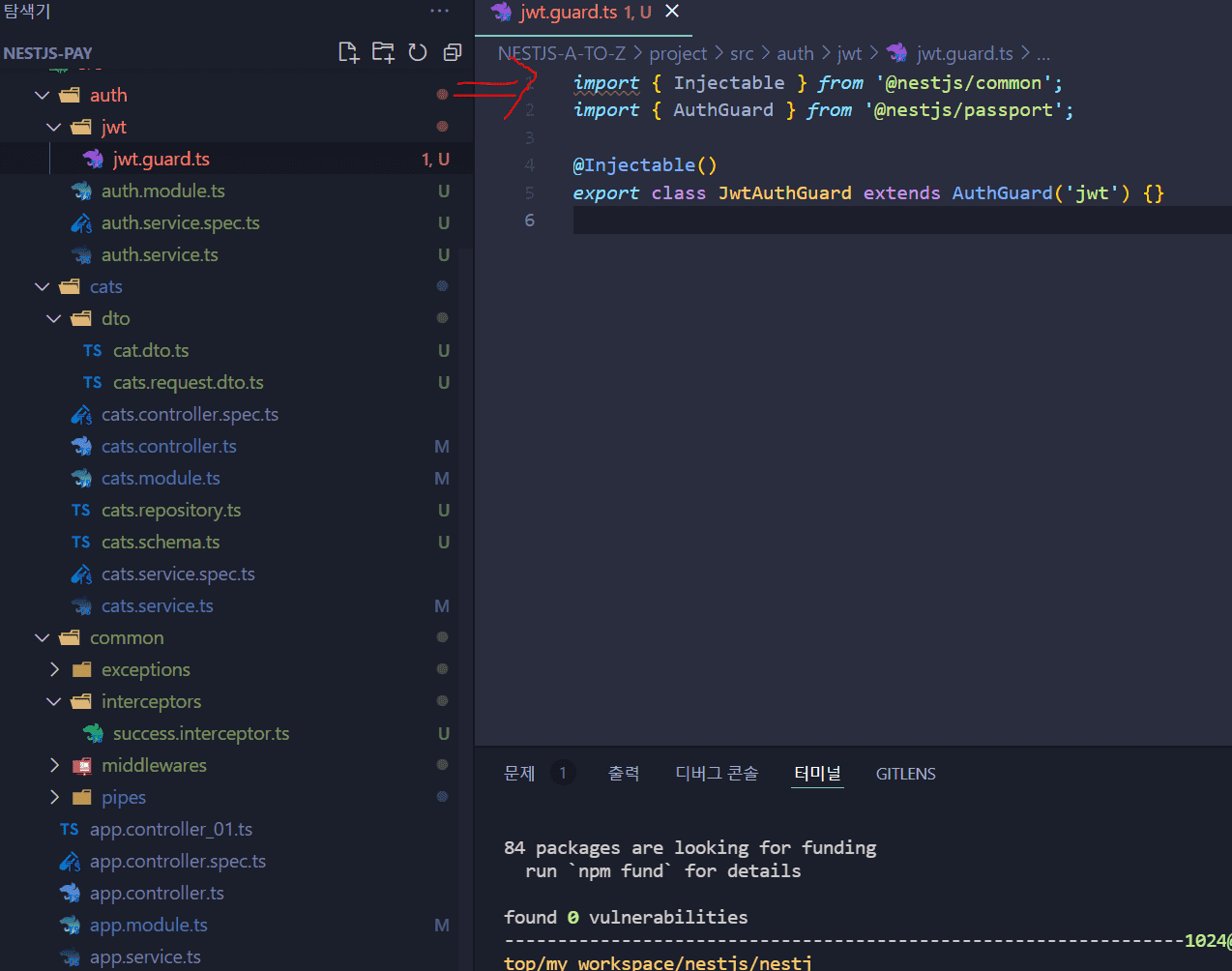Open the 디버그 콘솔 panel tab
The image size is (1232, 971).
pos(717,773)
